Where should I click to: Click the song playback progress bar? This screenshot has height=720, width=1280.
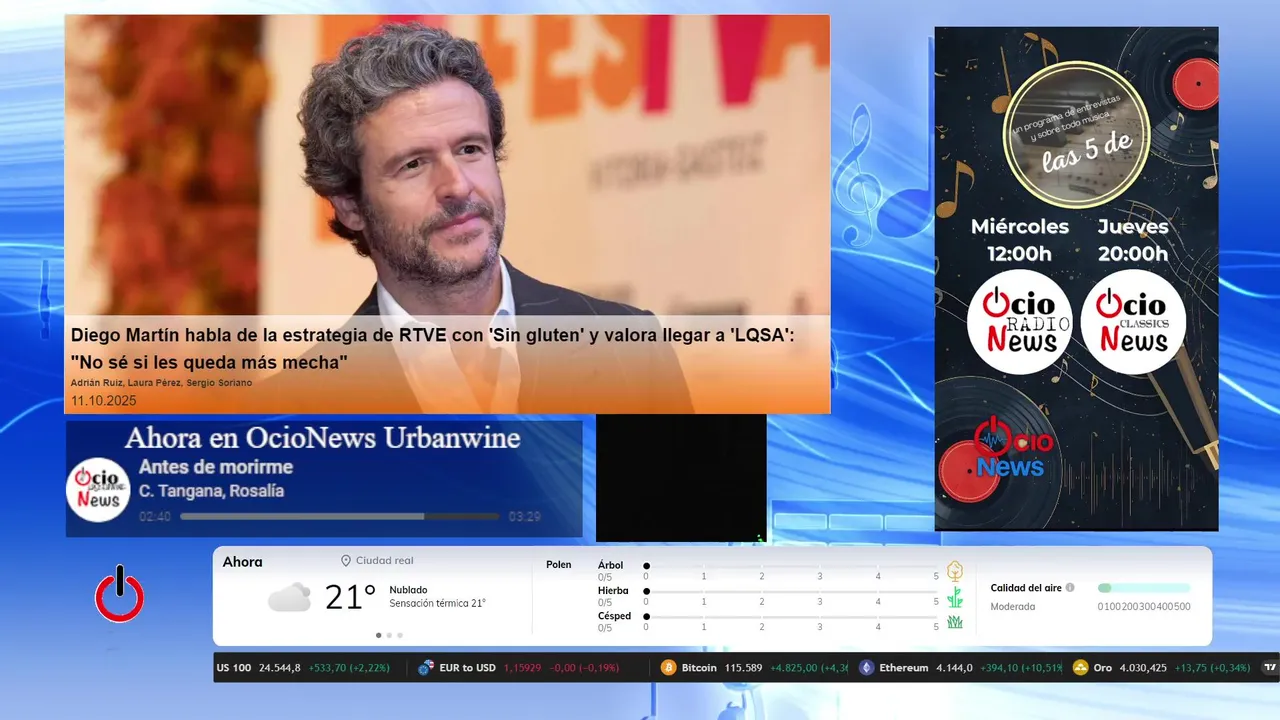coord(339,517)
